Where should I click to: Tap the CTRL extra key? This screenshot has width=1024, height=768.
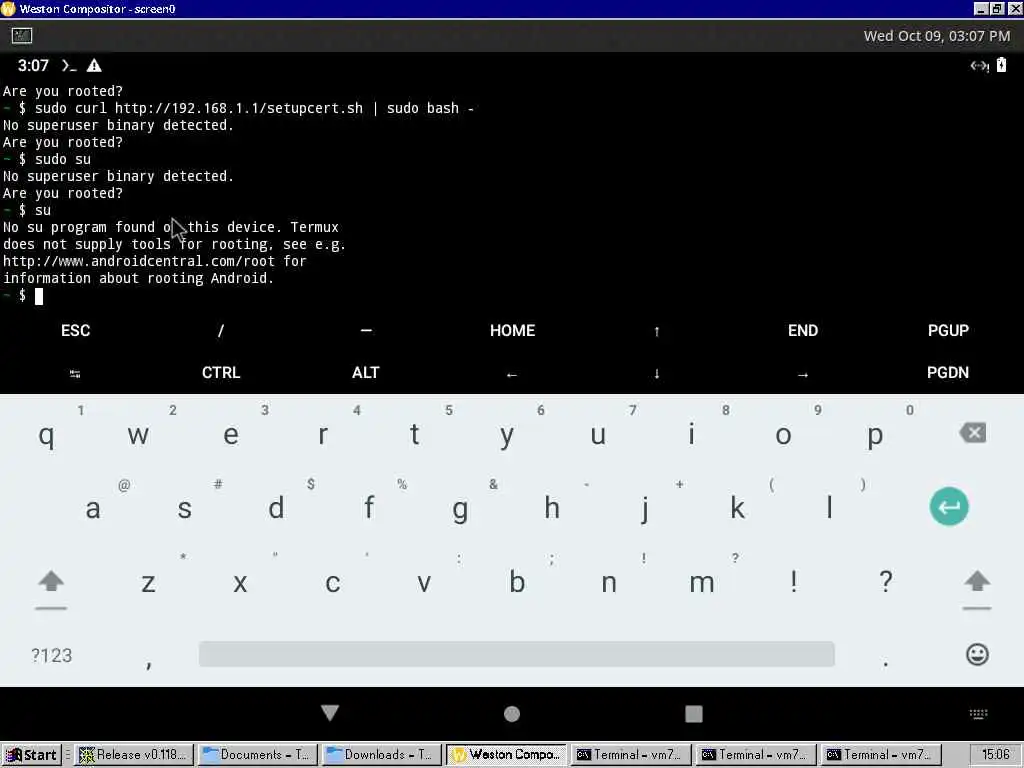click(221, 372)
